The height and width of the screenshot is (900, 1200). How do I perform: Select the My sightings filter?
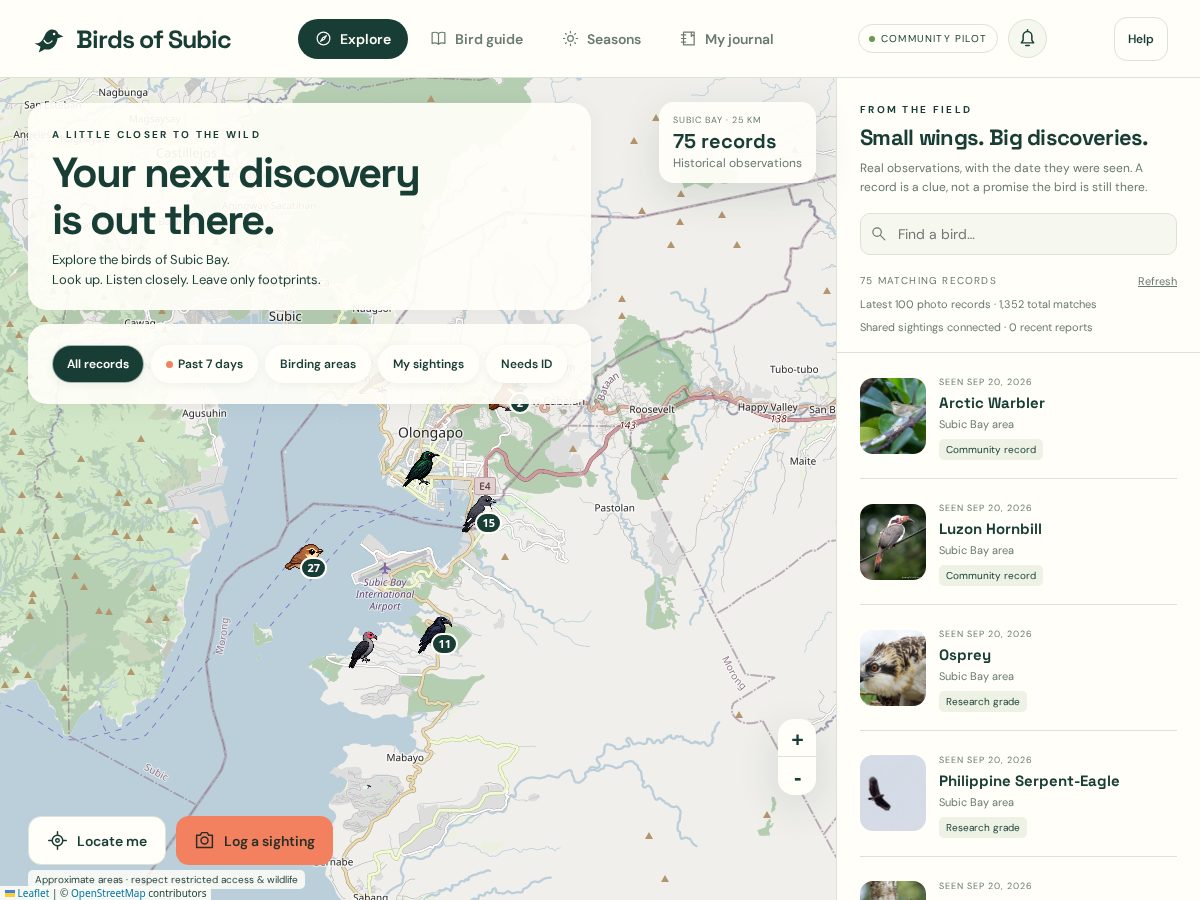pyautogui.click(x=428, y=364)
